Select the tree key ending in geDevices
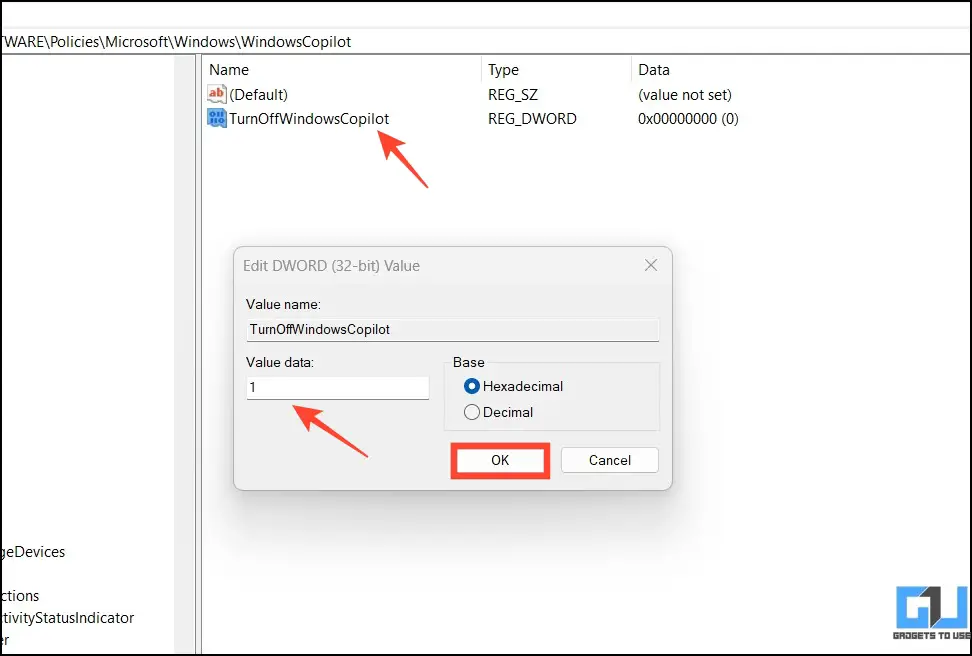 (33, 552)
